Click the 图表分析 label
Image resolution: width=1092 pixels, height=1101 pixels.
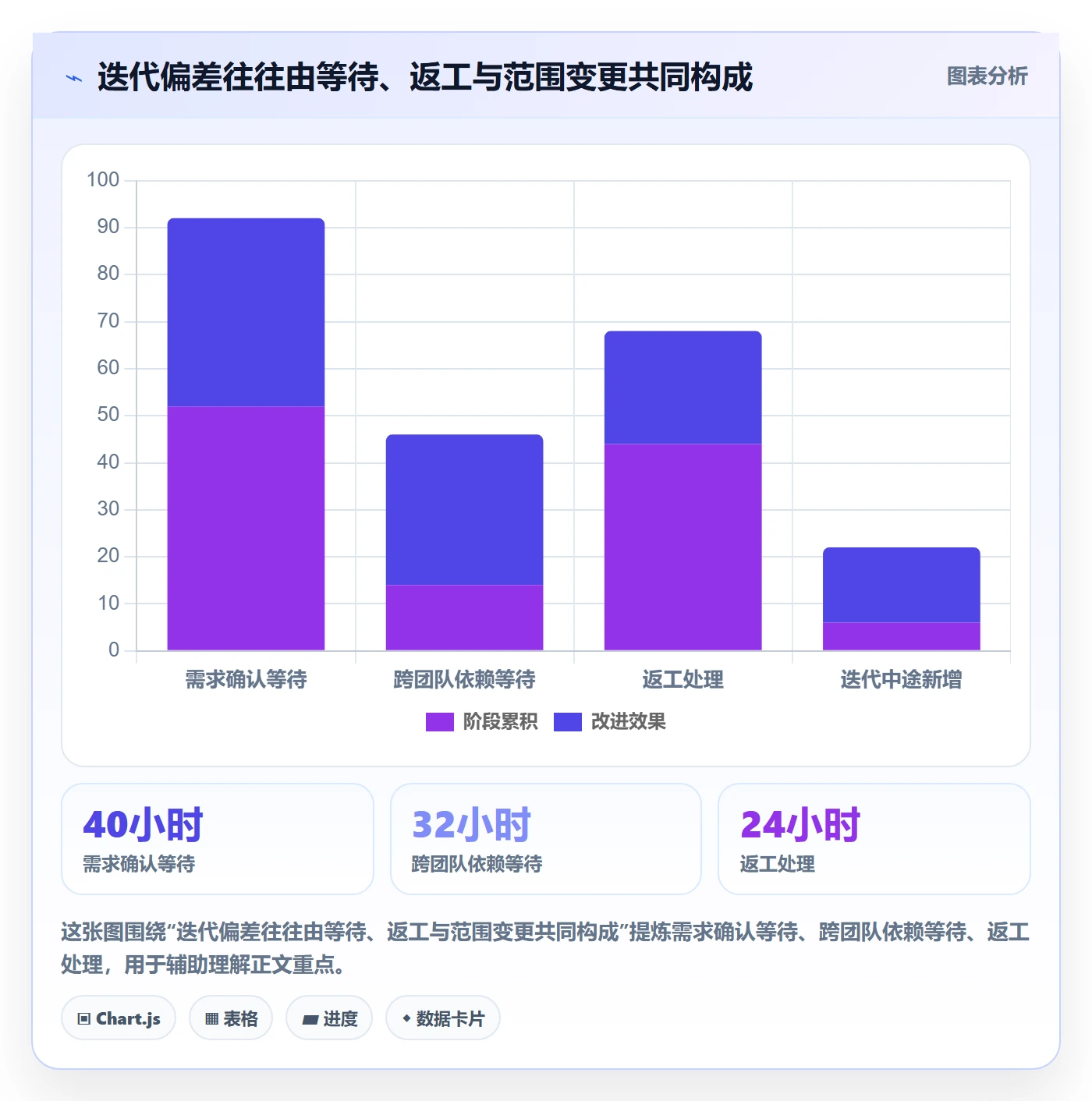987,76
